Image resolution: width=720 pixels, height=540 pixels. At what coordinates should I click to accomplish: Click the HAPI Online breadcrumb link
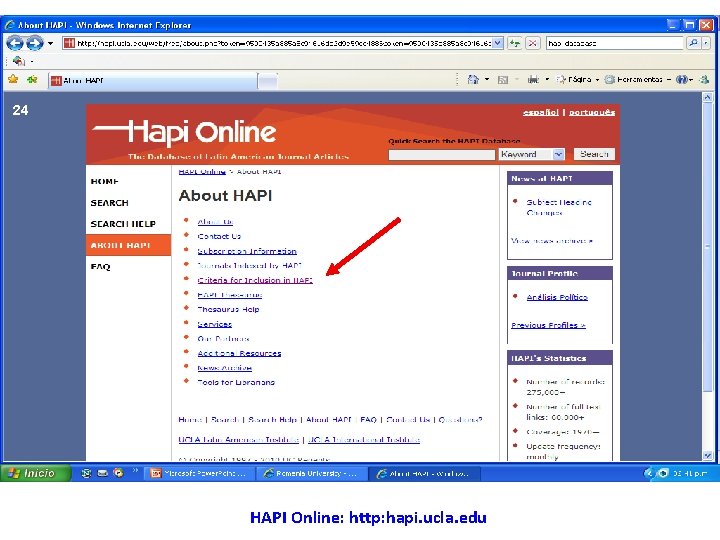[202, 171]
